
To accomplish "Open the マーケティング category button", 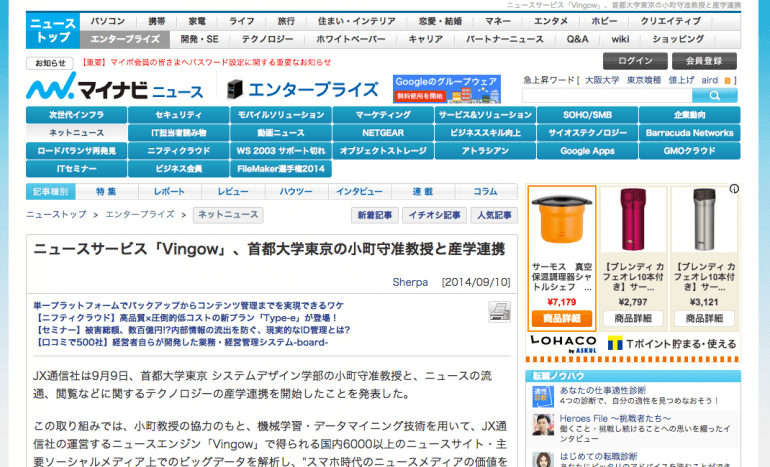I will coord(383,115).
